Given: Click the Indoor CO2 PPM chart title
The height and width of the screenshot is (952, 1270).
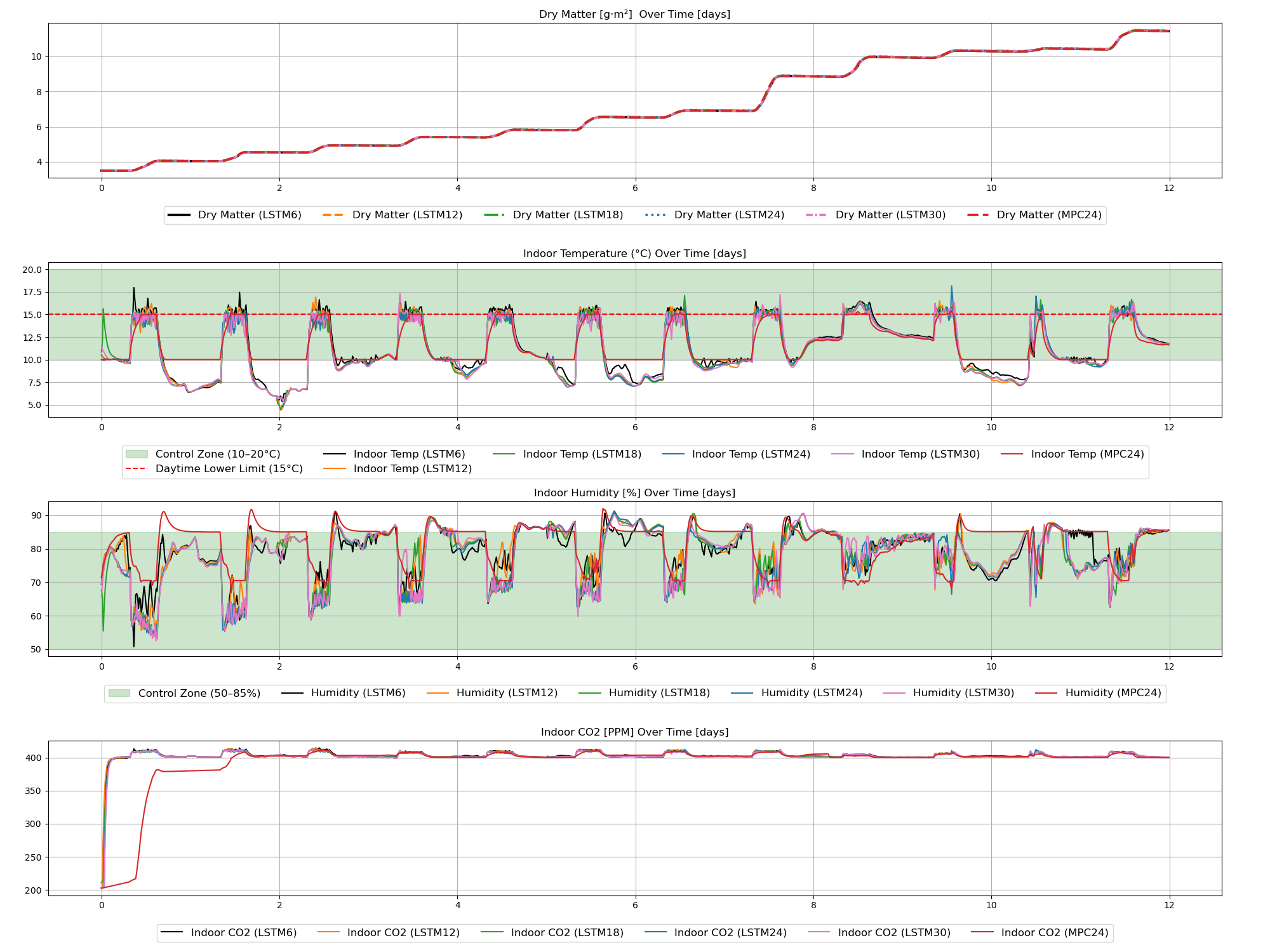Looking at the screenshot, I should 634,732.
